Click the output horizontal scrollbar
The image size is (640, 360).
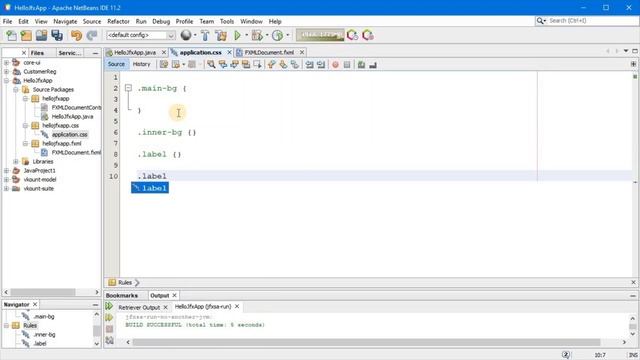[366, 342]
